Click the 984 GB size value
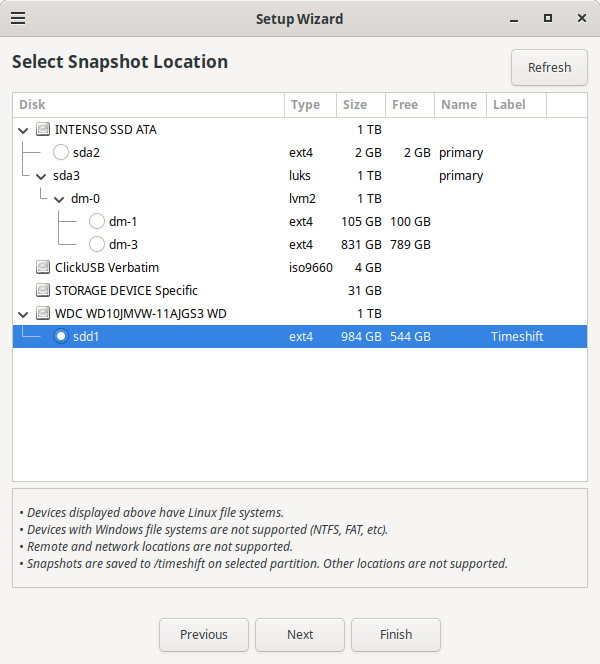This screenshot has height=664, width=600. pyautogui.click(x=361, y=337)
